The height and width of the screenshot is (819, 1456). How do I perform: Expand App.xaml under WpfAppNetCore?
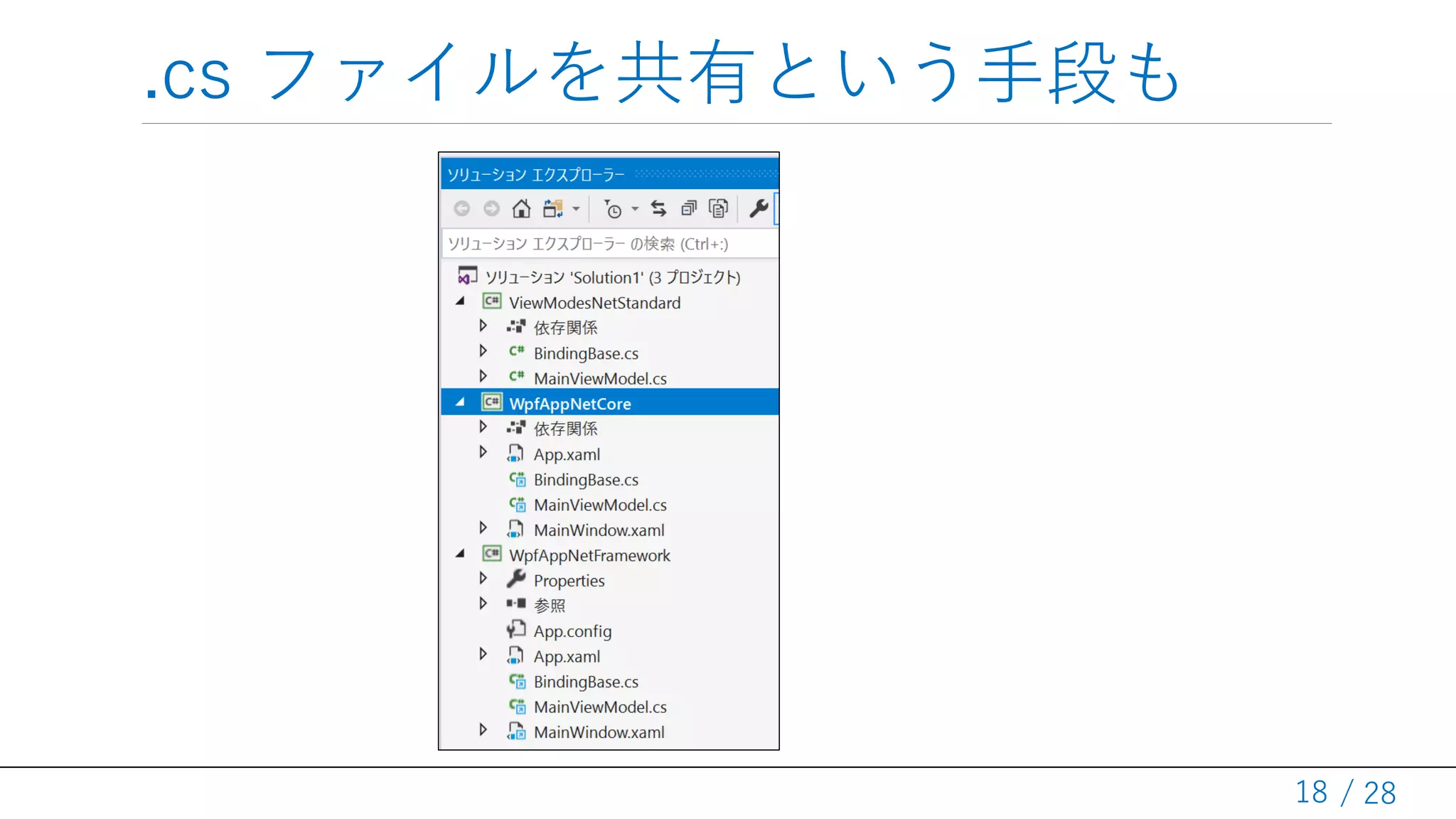tap(483, 452)
